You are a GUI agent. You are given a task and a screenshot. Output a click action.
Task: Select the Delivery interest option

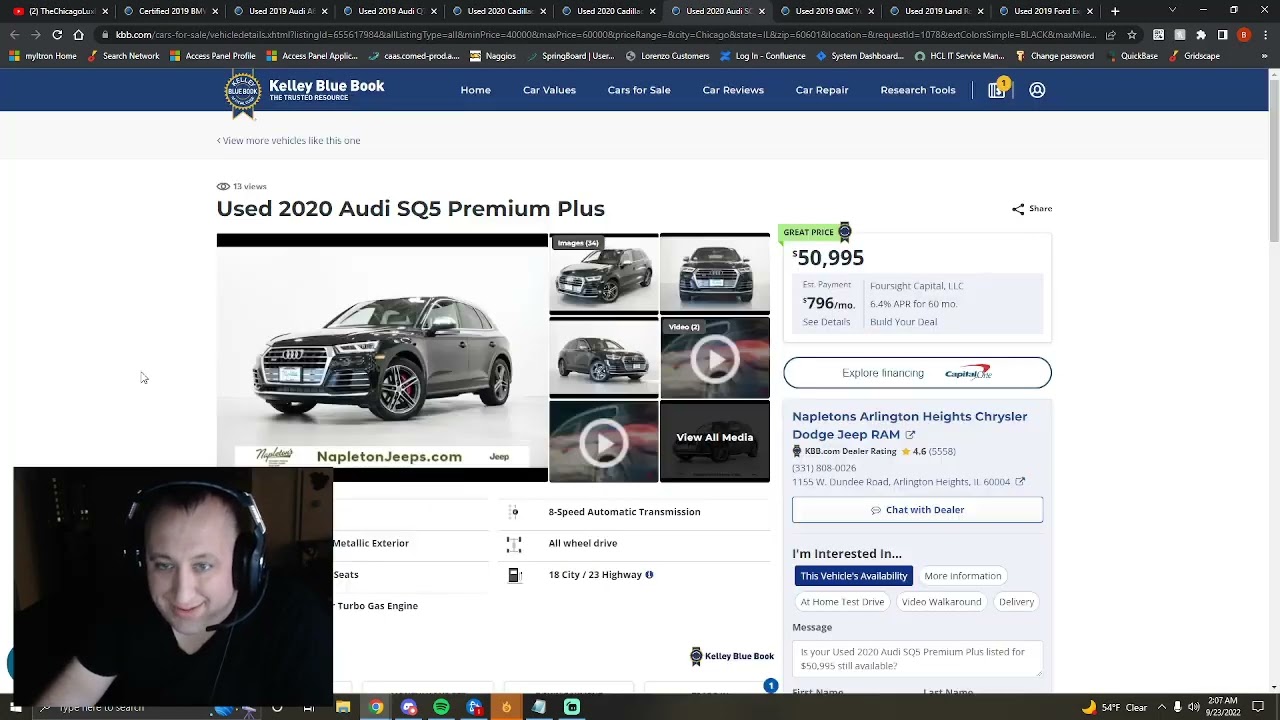(1016, 602)
